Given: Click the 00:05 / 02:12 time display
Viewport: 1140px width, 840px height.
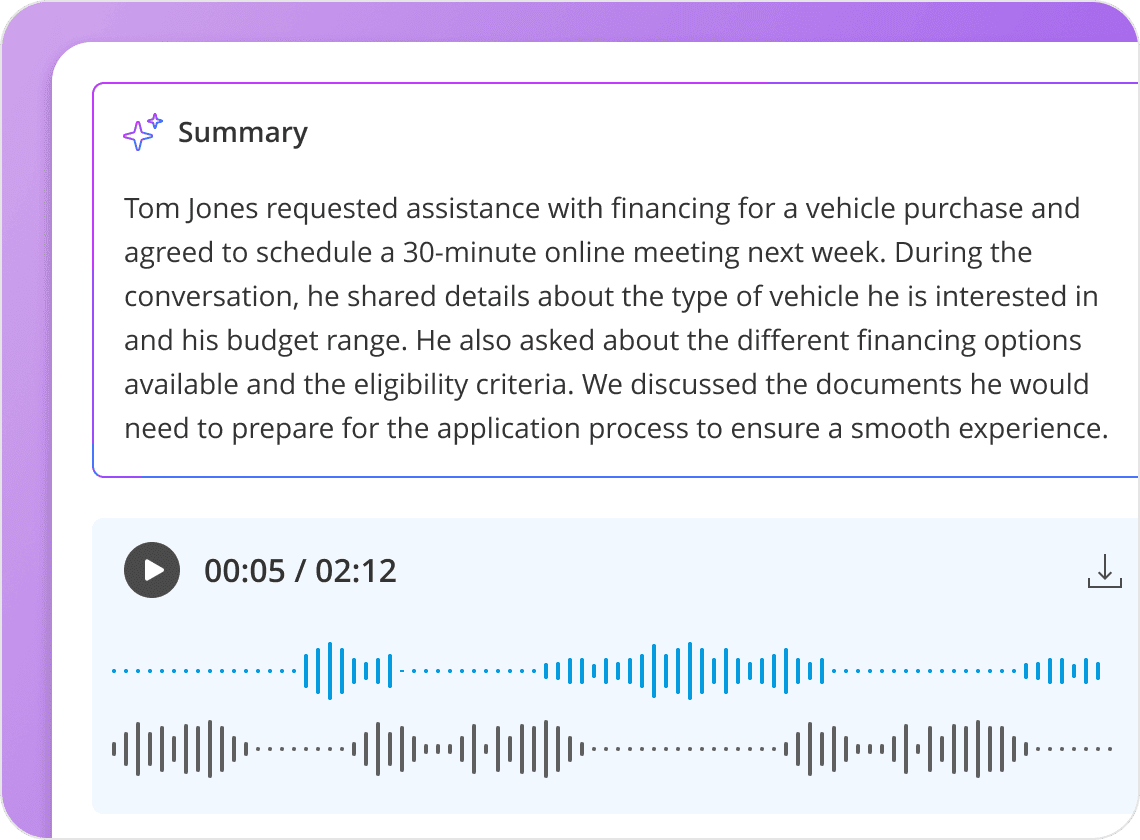Looking at the screenshot, I should 300,571.
